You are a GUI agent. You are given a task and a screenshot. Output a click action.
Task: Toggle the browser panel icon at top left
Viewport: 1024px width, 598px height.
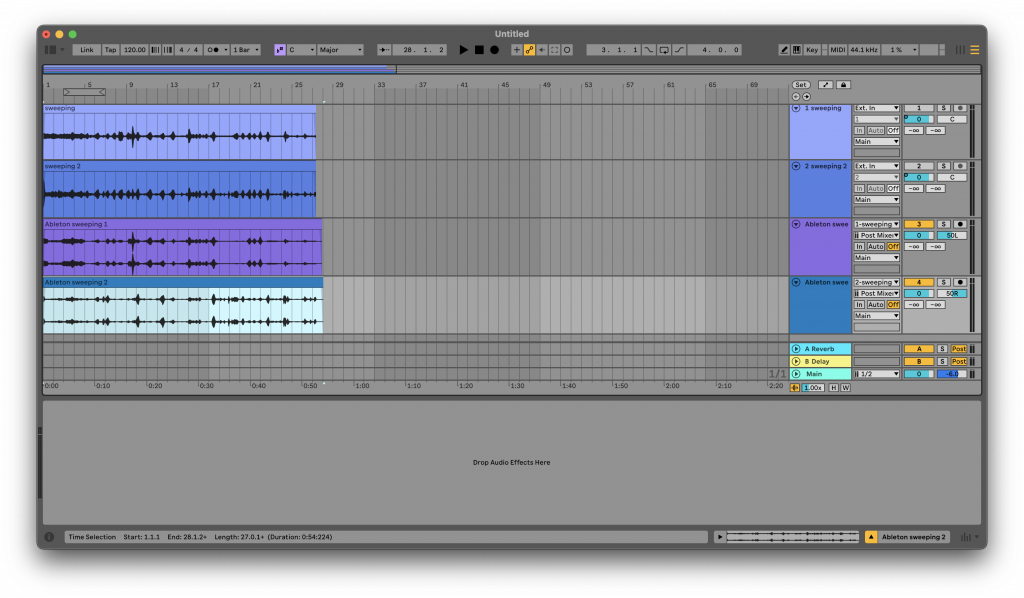(50, 50)
